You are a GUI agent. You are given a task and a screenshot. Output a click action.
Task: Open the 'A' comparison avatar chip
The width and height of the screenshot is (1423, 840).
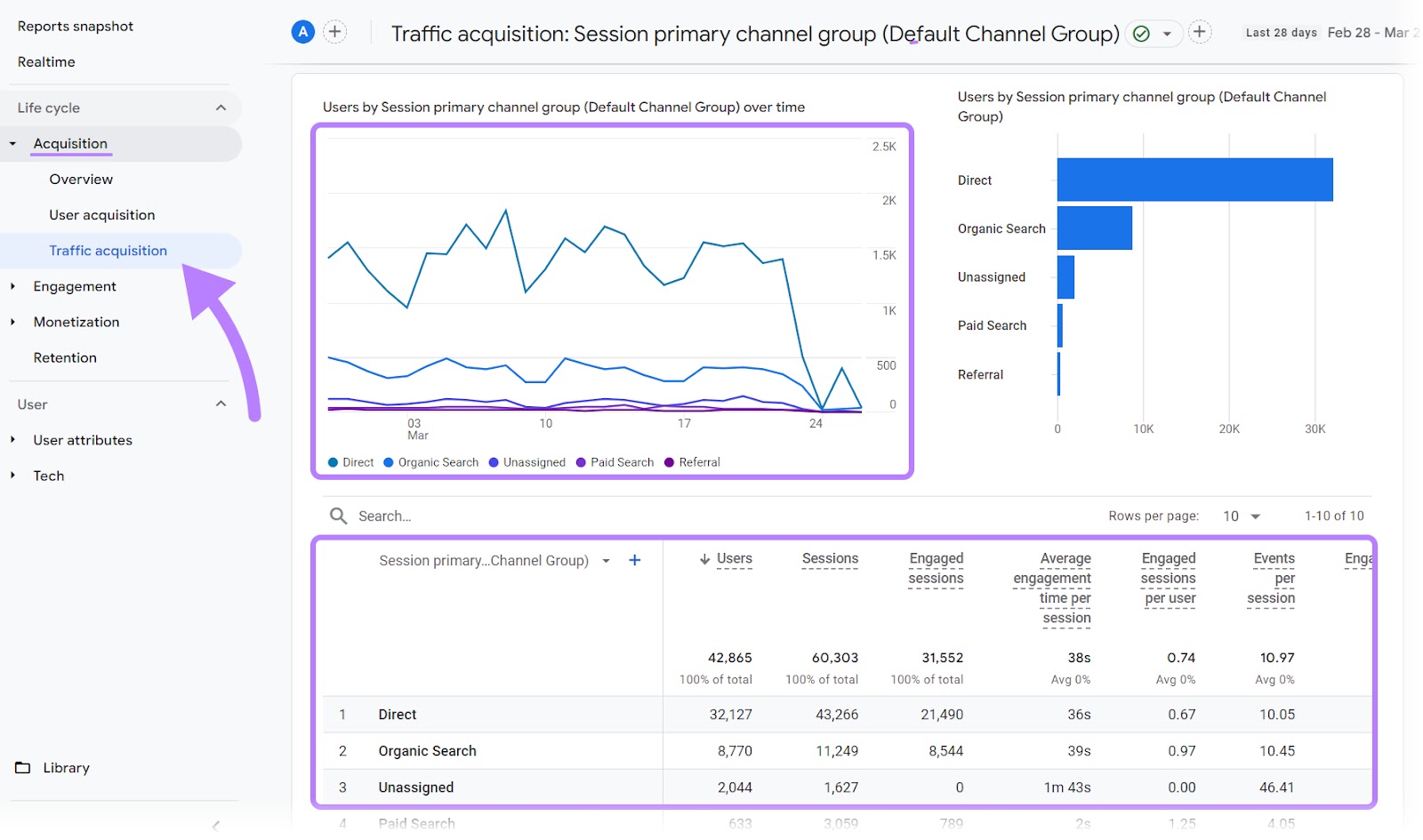(x=302, y=31)
